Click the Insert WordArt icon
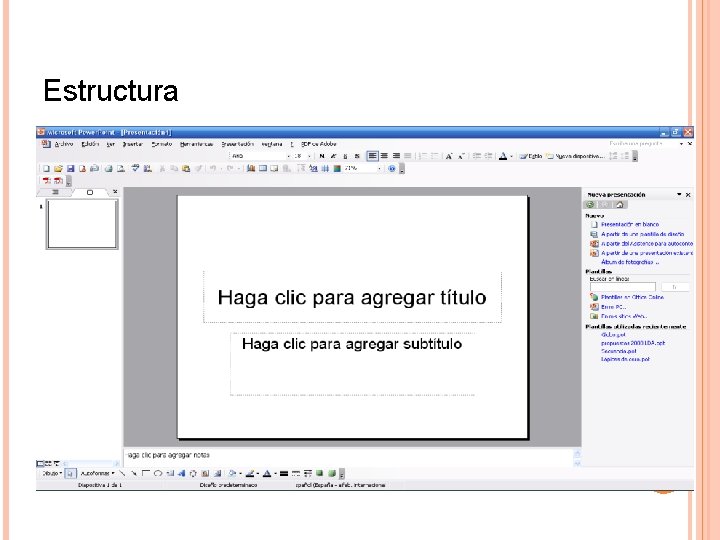This screenshot has height=540, width=720. point(182,473)
